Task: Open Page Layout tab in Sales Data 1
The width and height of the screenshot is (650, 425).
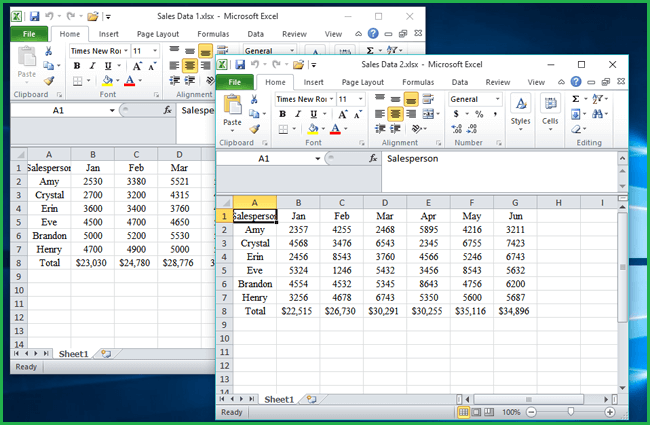Action: (x=160, y=33)
